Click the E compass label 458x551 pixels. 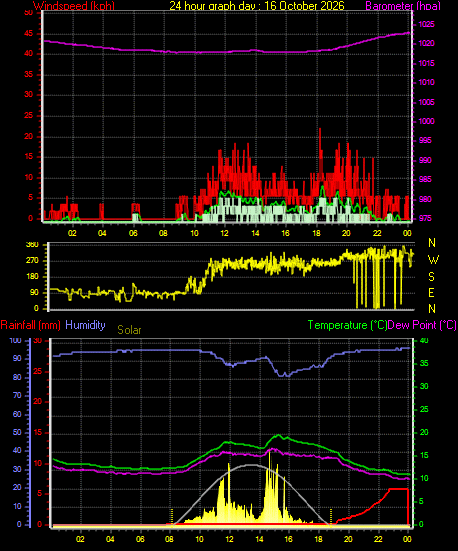[432, 292]
